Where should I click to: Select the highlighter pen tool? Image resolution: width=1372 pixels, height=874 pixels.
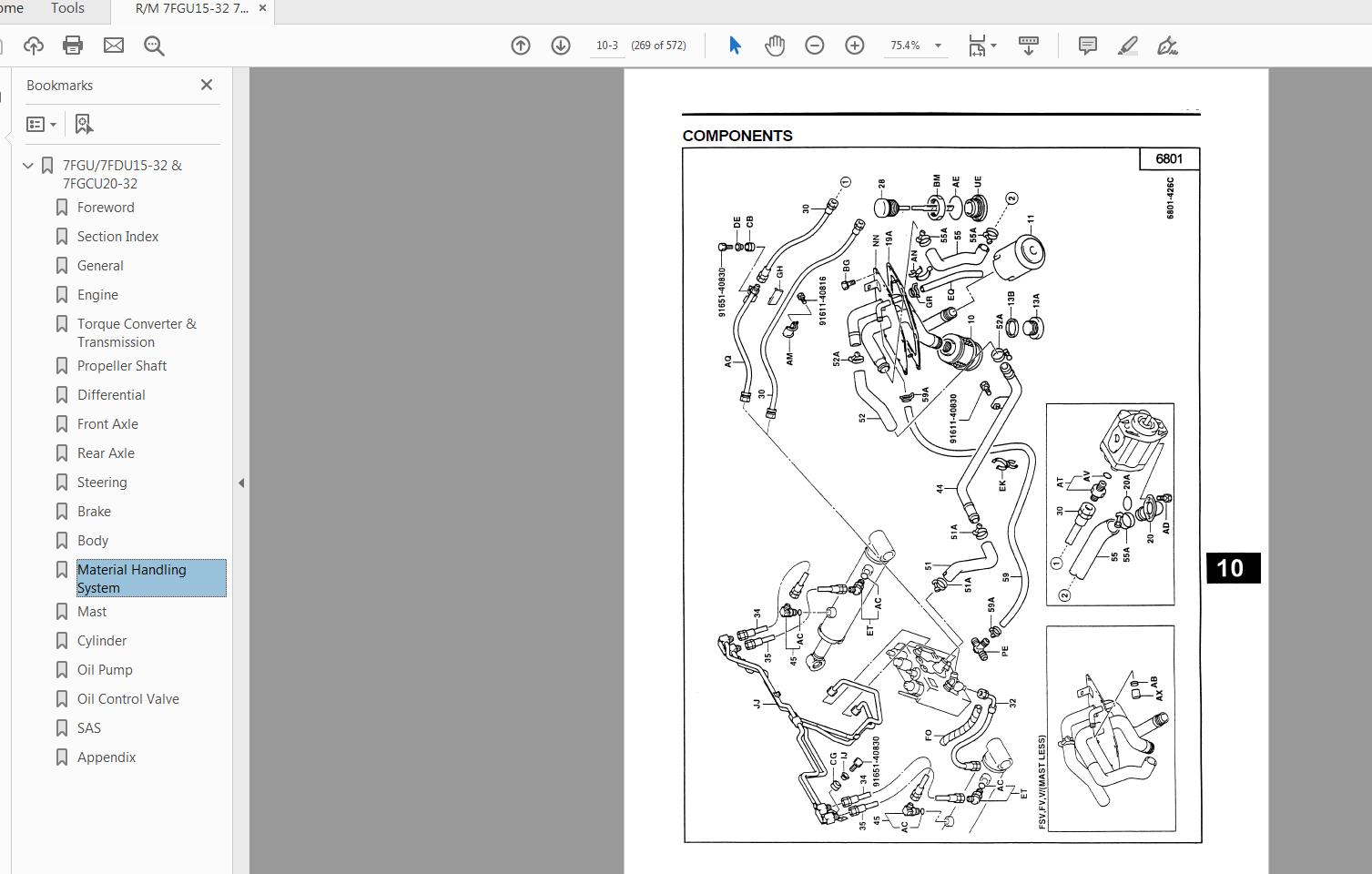point(1127,46)
